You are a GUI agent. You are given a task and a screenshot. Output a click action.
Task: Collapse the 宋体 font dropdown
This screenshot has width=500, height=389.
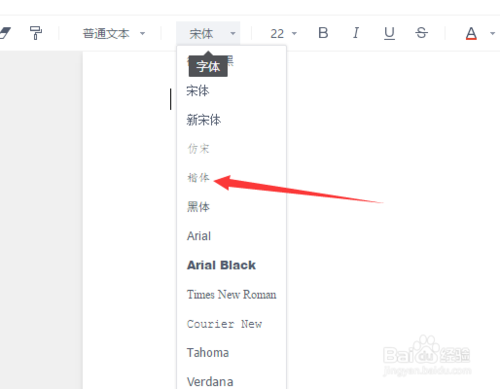click(208, 33)
